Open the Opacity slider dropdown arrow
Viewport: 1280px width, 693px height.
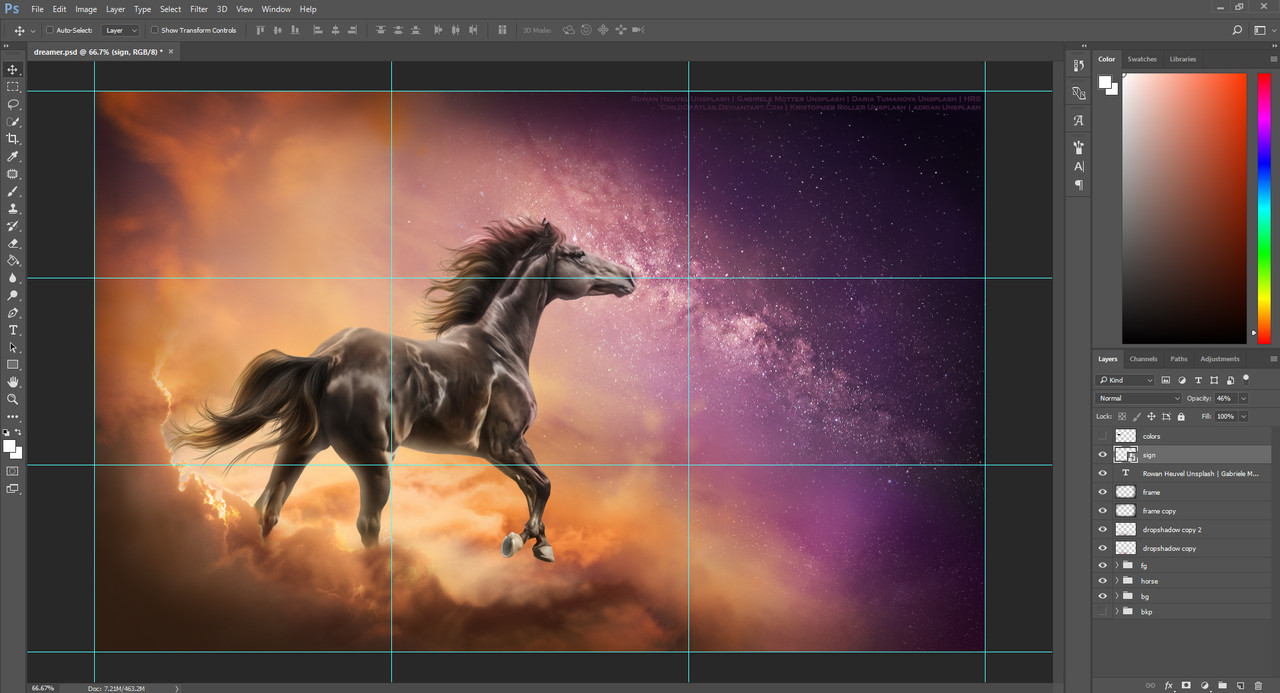1243,398
